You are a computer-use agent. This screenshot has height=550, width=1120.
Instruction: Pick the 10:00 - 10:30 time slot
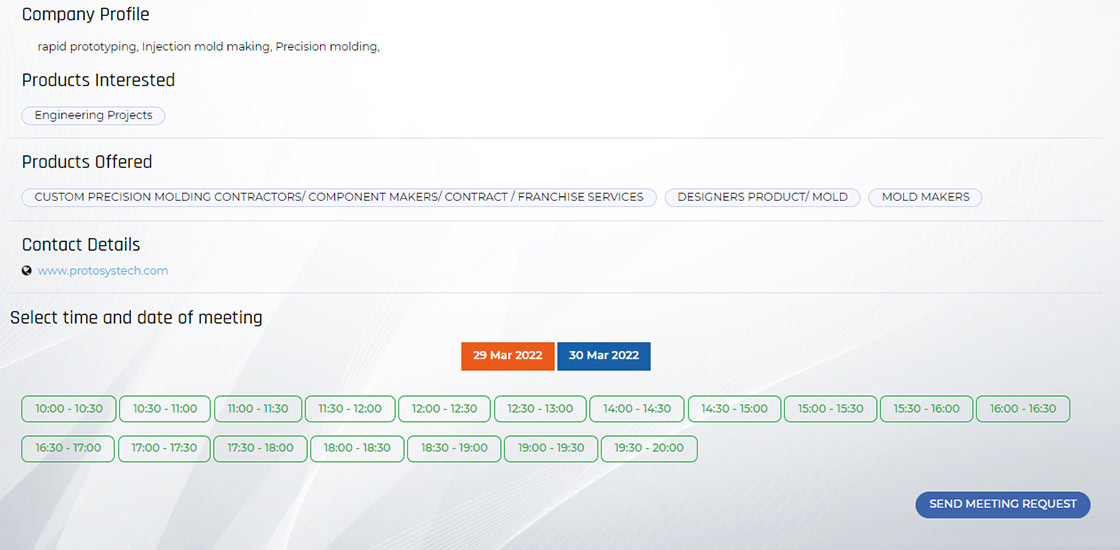pyautogui.click(x=69, y=409)
